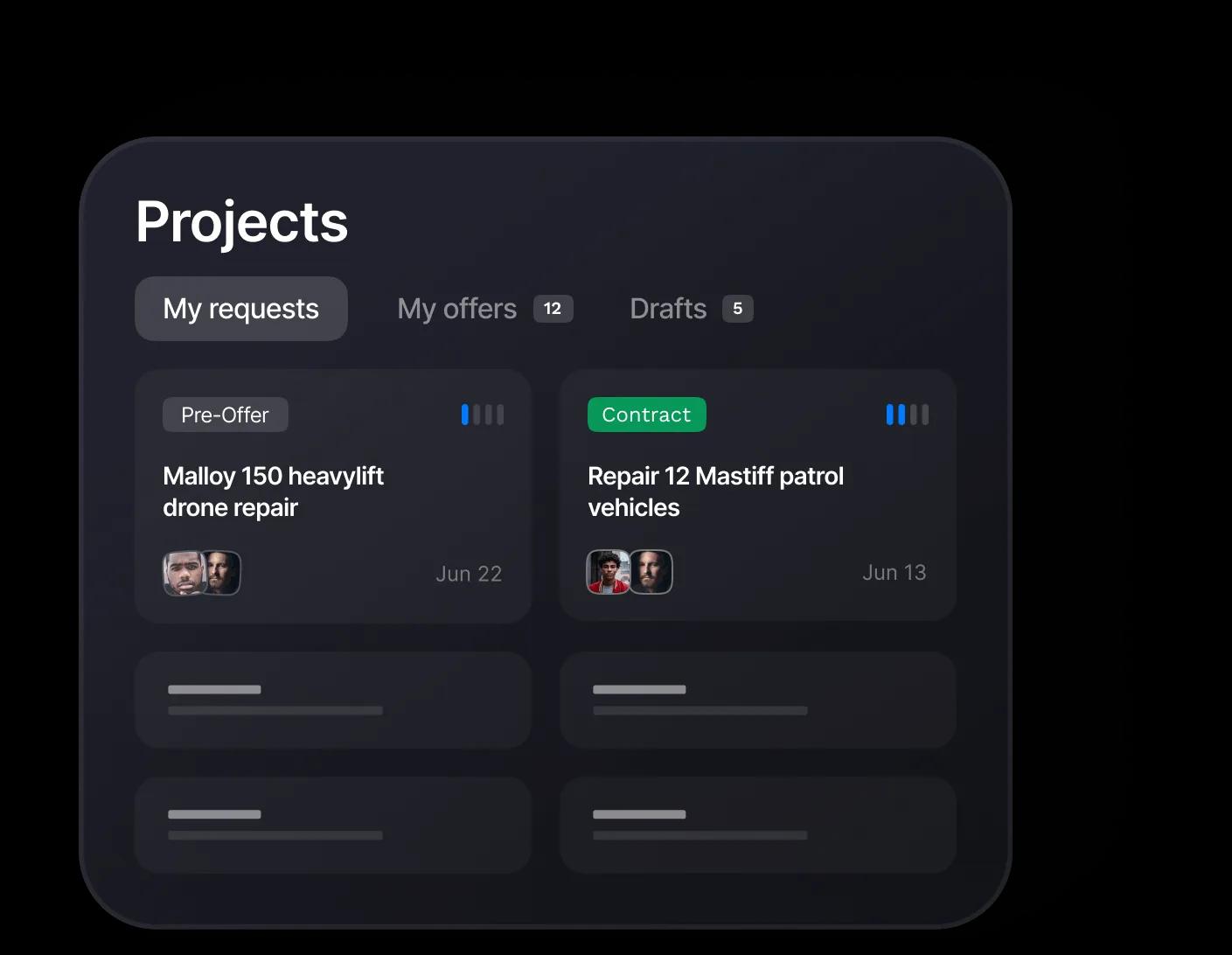The height and width of the screenshot is (955, 1232).
Task: Click the progress bars on Mastiff vehicles card
Action: 908,415
